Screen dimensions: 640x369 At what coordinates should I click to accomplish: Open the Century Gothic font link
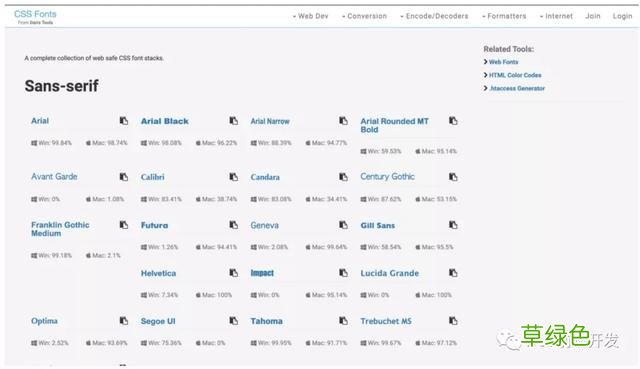387,177
